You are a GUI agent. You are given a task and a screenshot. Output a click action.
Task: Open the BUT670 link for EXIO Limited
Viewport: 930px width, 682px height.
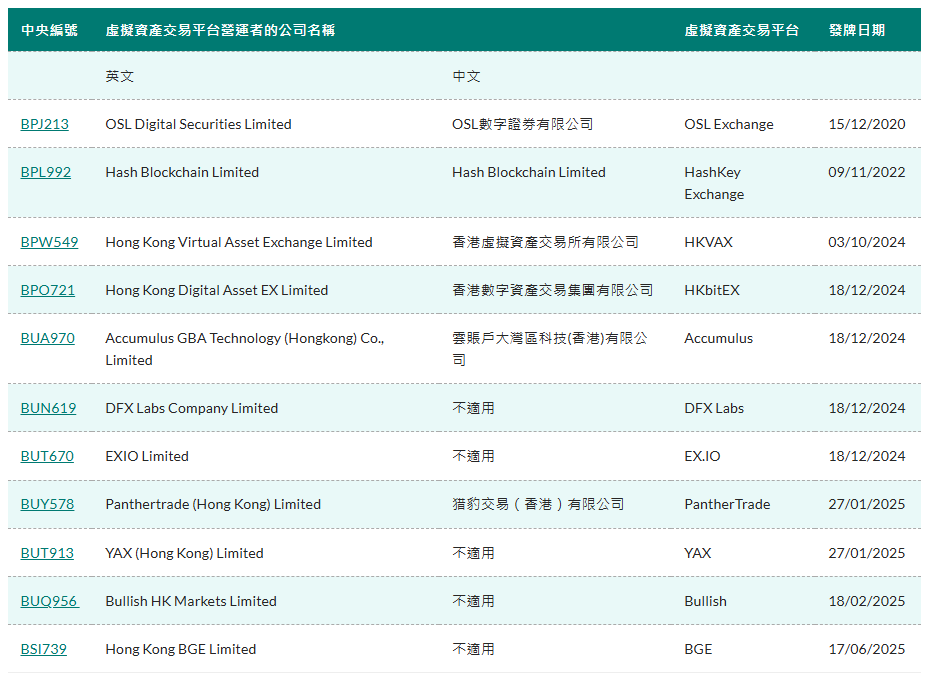point(45,456)
